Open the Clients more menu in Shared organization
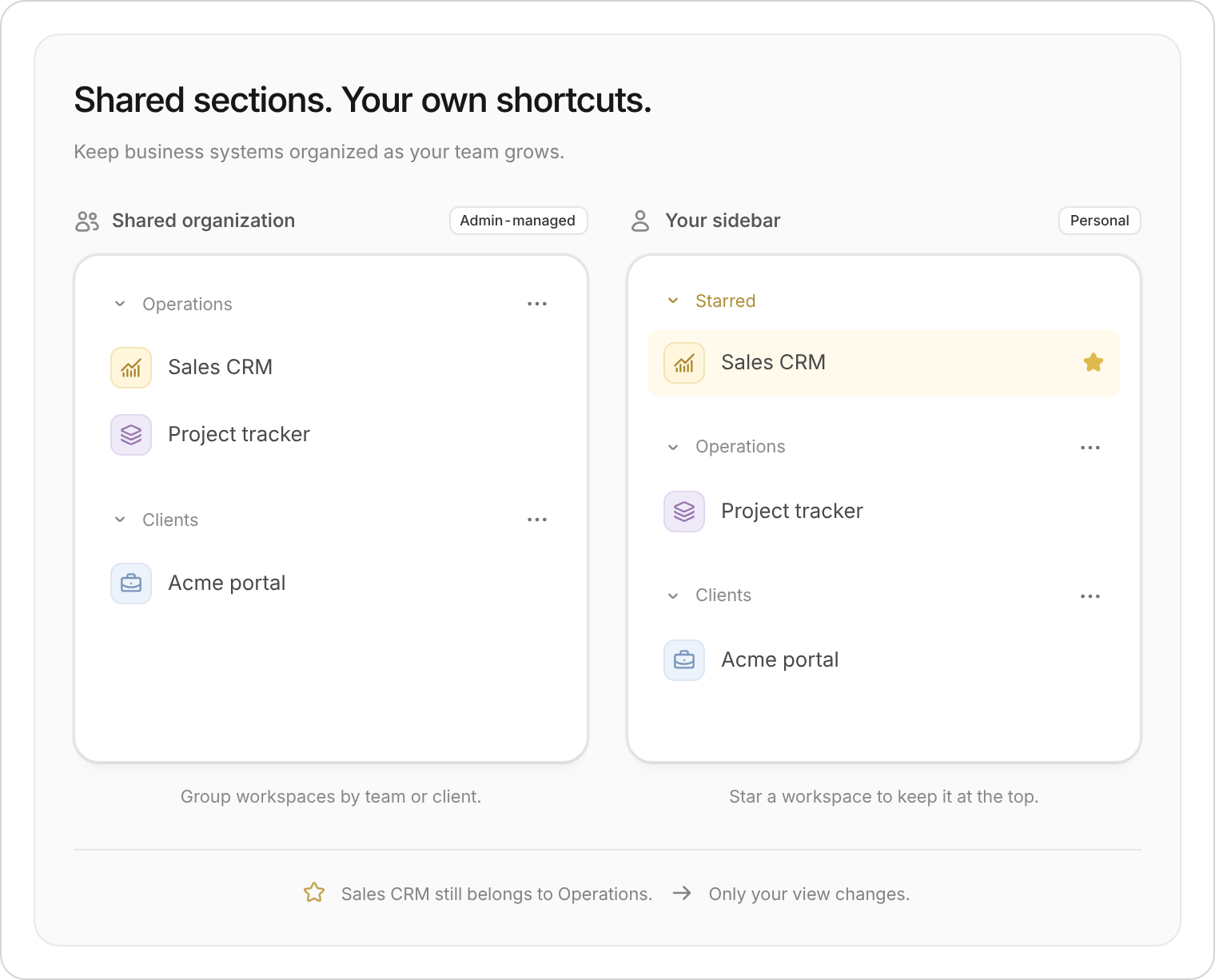Viewport: 1215px width, 980px height. 537,520
